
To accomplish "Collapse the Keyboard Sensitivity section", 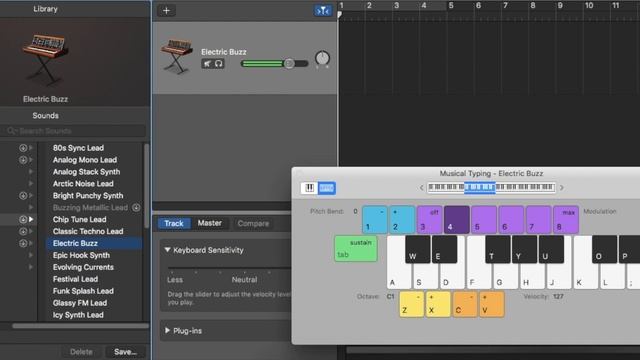I will click(x=167, y=250).
